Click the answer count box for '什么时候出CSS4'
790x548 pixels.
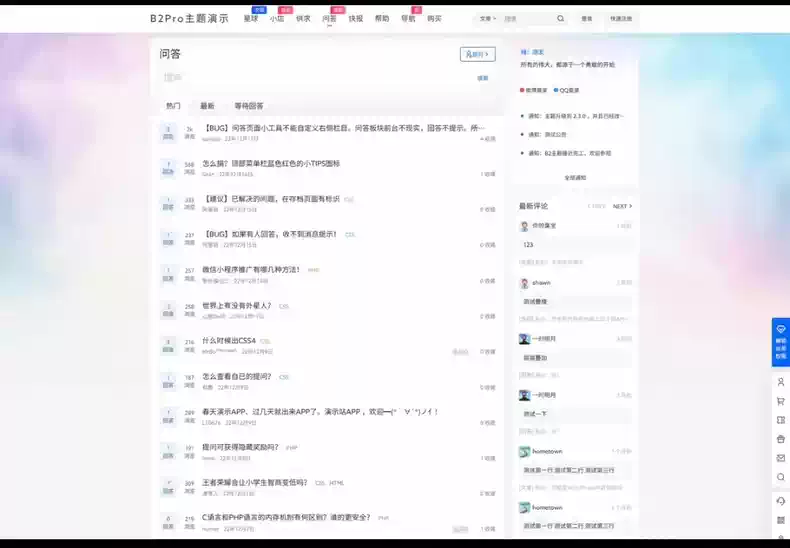(168, 346)
